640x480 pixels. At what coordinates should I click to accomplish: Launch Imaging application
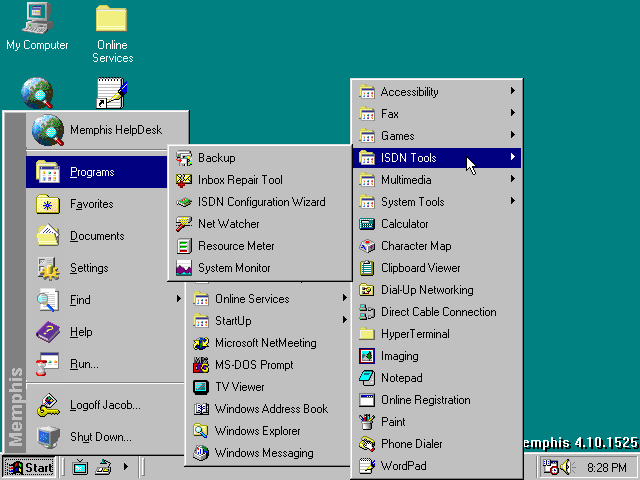(x=437, y=356)
